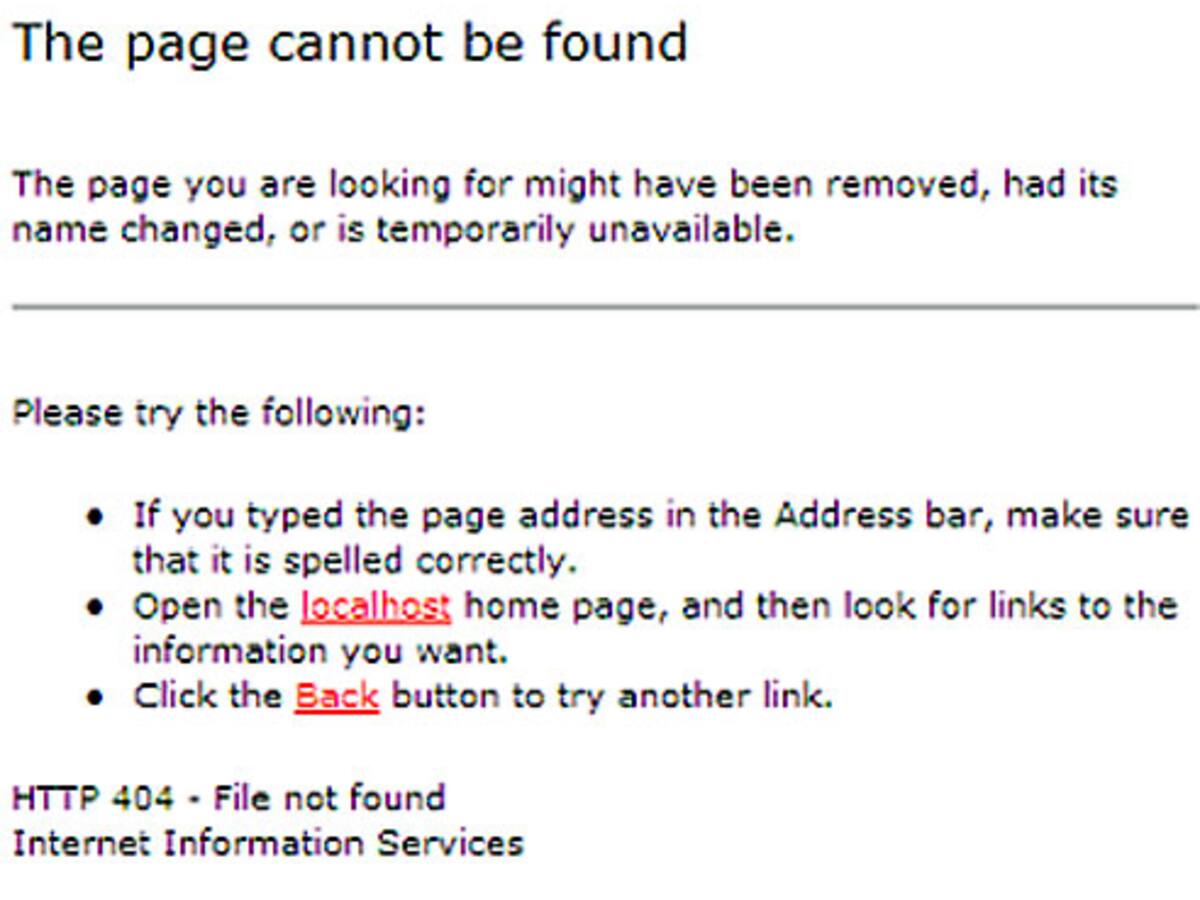This screenshot has height=900, width=1200.
Task: Click the 'The page cannot be found' heading
Action: (350, 44)
